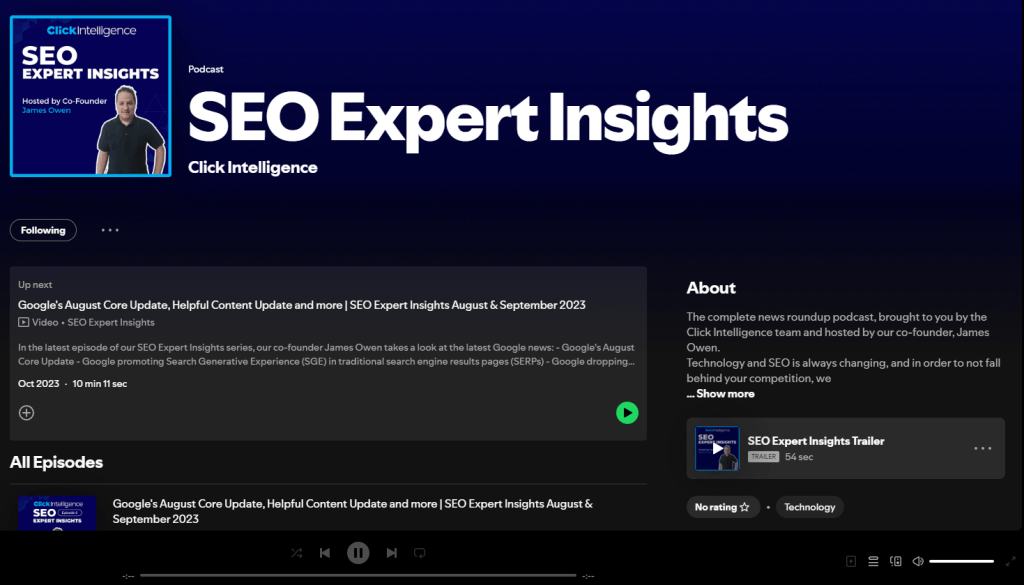Skip to the next episode

[x=391, y=552]
